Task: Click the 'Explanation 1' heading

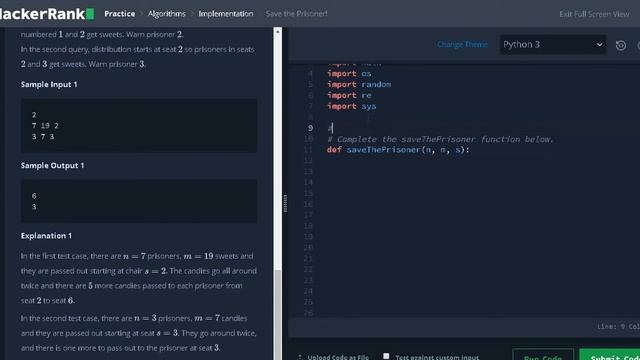Action: 46,236
